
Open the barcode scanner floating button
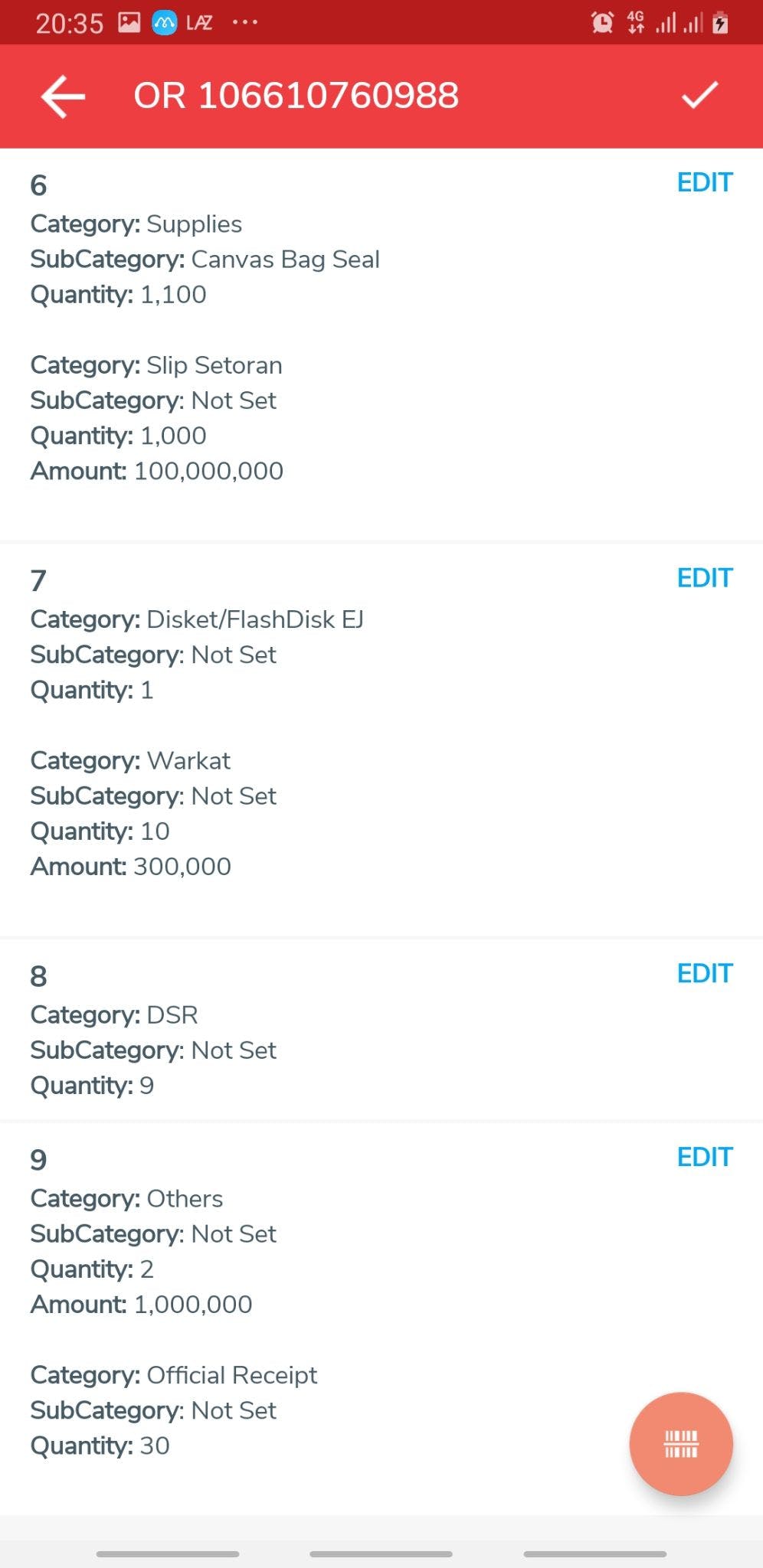[x=680, y=1443]
